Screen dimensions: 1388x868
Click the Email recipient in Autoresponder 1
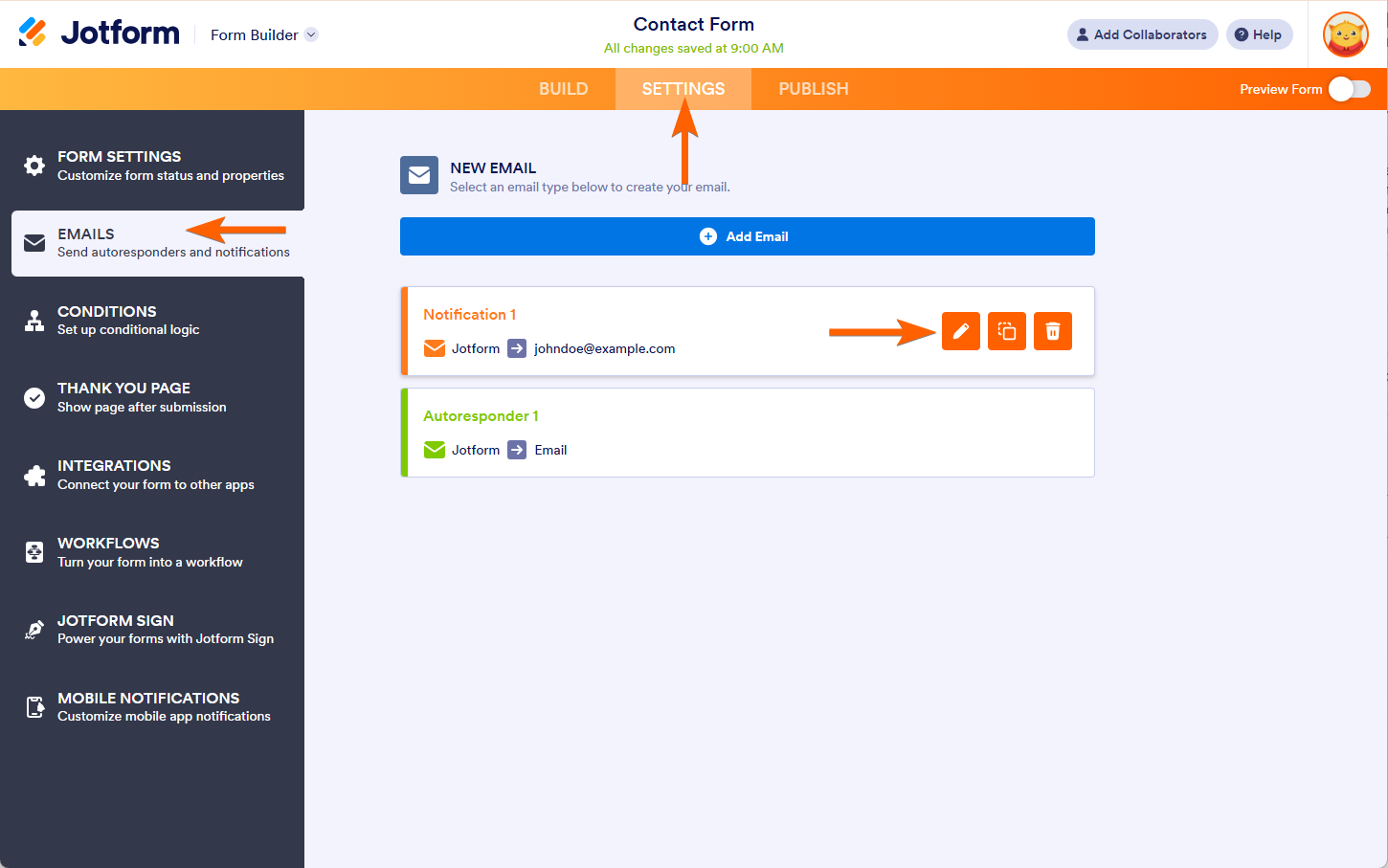point(550,450)
